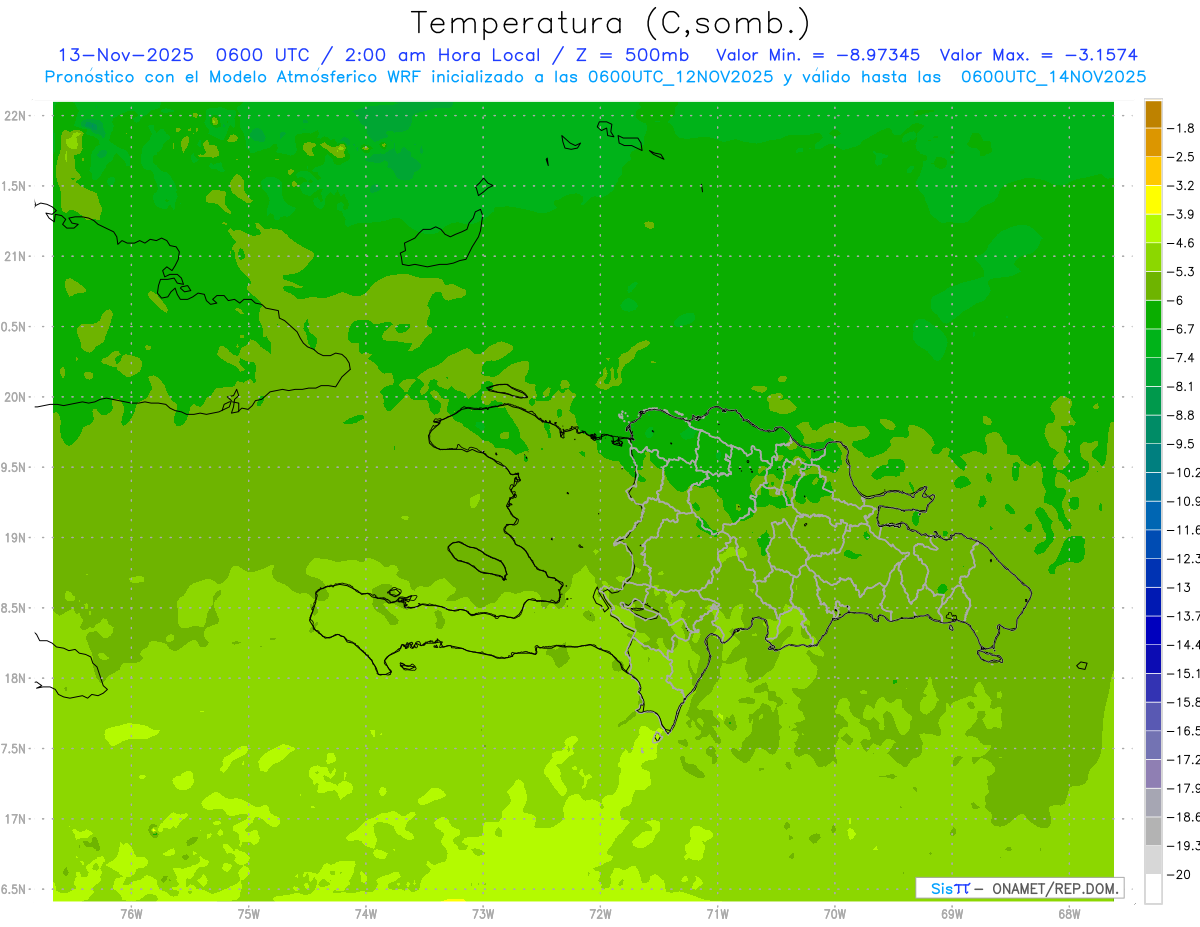Viewport: 1200px width, 927px height.
Task: Click the -6.7 colorbar label
Action: [1182, 329]
